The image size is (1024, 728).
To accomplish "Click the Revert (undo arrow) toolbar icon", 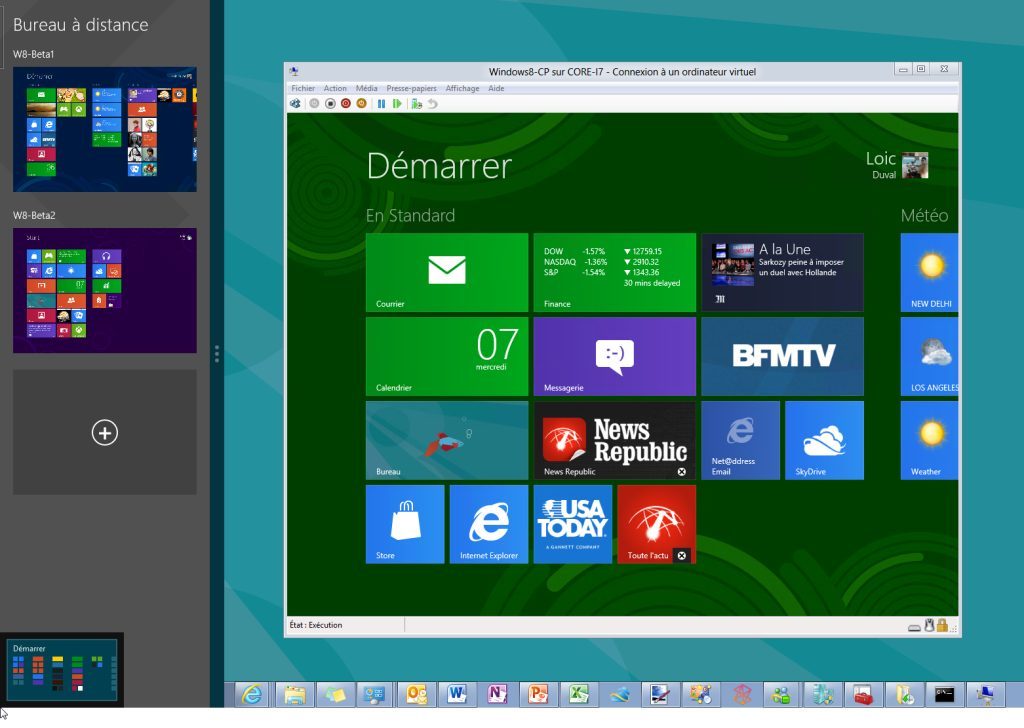I will [x=432, y=103].
